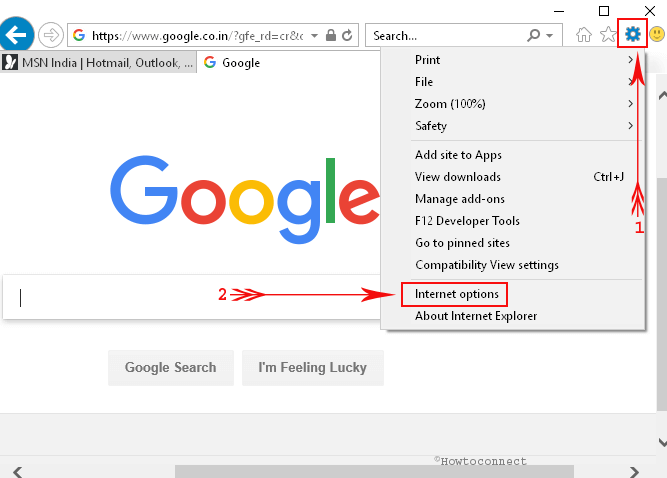The image size is (667, 478).
Task: Switch to the MSN India tab
Action: (98, 63)
